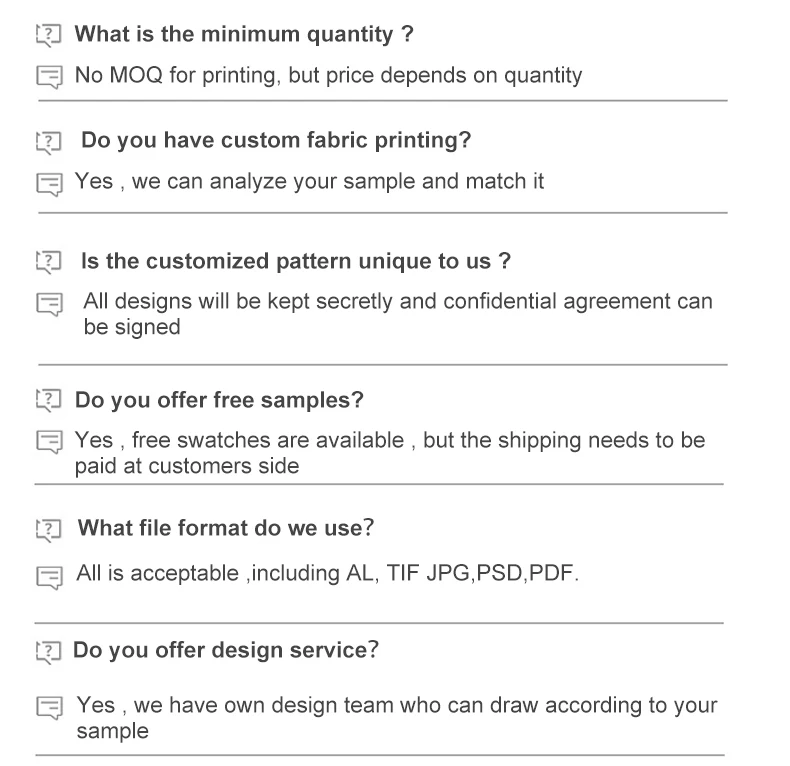
Task: Click question icon beside free samples question
Action: [48, 401]
